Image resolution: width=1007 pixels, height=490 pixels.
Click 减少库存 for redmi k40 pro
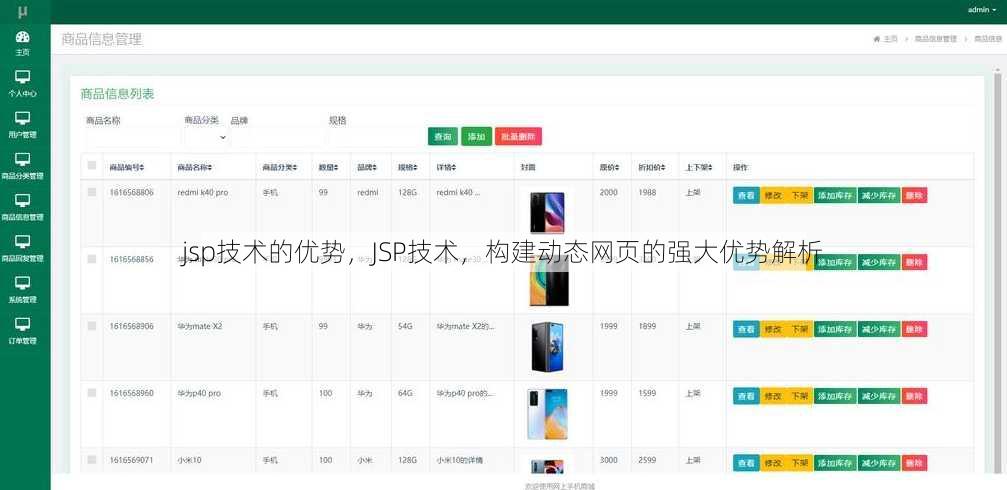tap(879, 195)
